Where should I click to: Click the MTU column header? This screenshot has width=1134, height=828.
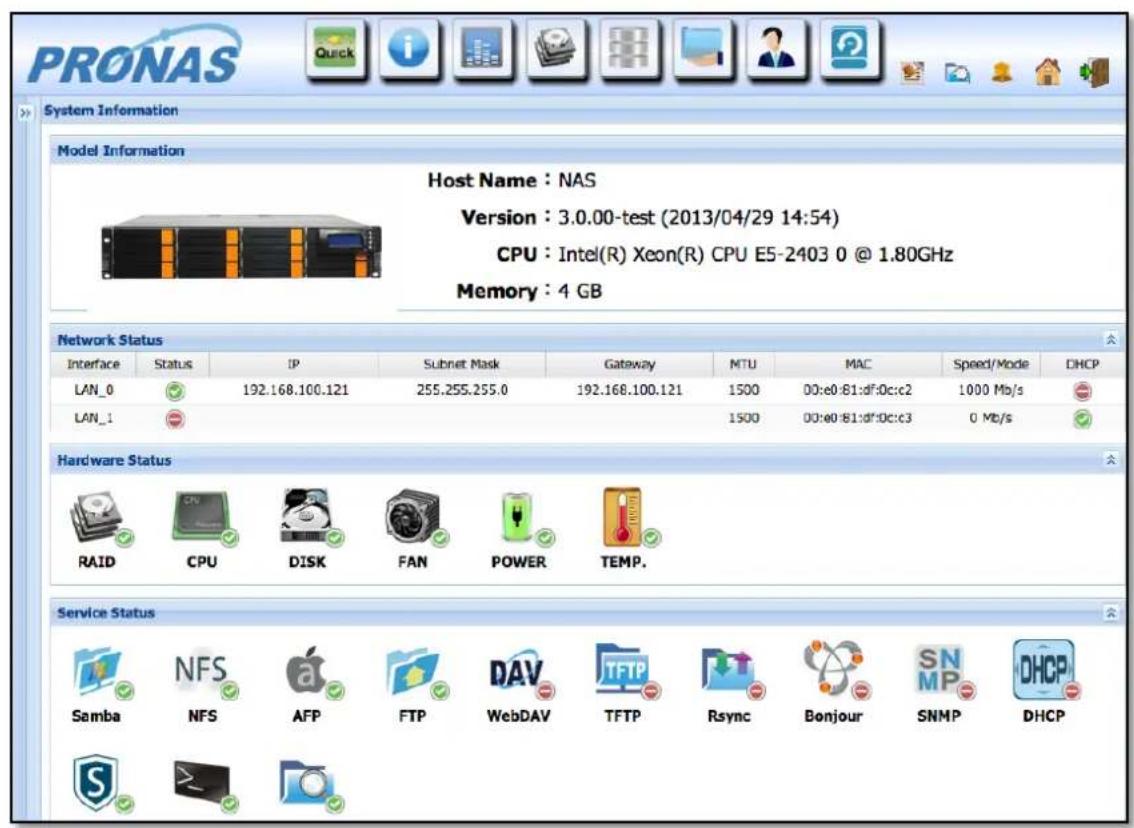(x=743, y=364)
